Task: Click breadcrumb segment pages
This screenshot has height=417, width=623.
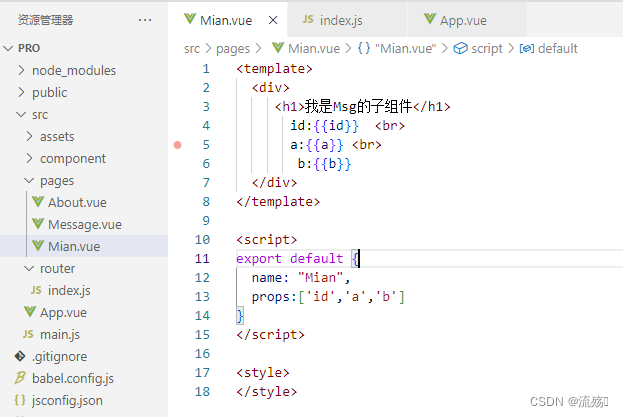Action: point(233,49)
